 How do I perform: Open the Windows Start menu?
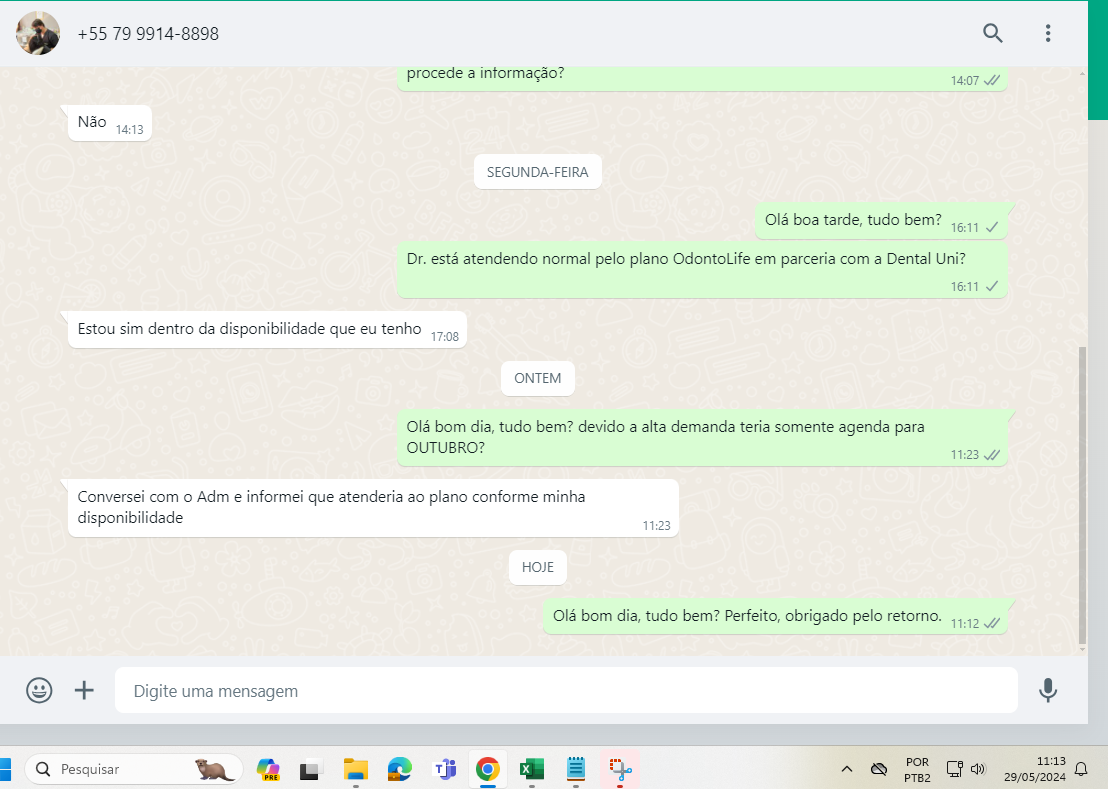coord(6,769)
